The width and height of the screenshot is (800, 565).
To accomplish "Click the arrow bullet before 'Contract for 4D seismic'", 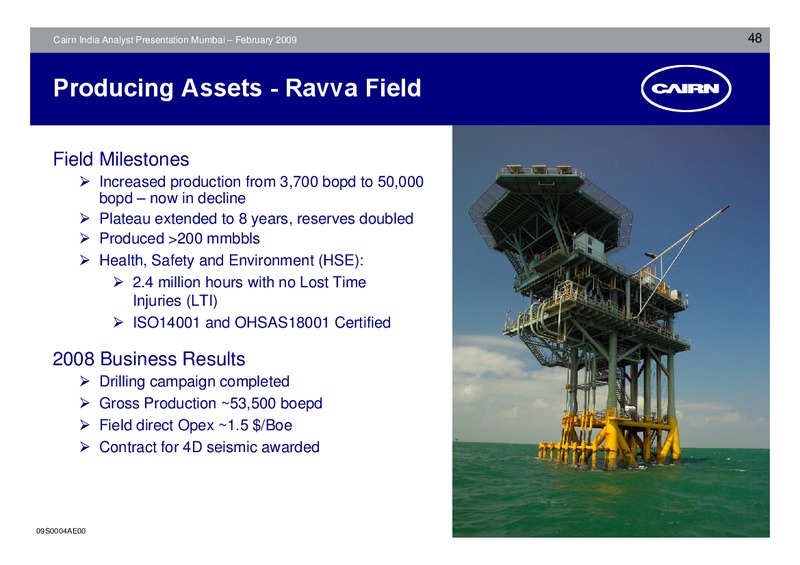I will pyautogui.click(x=85, y=447).
